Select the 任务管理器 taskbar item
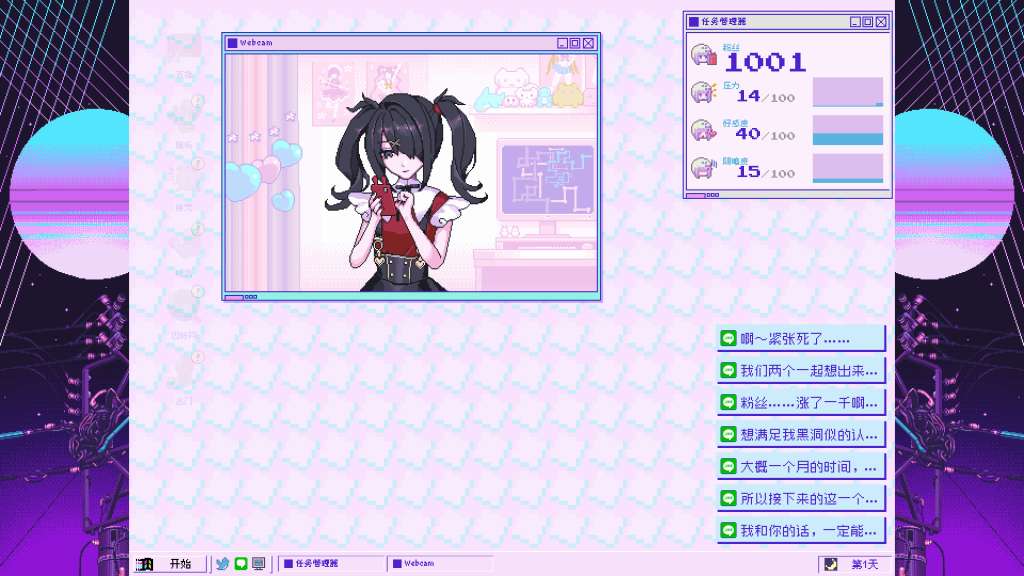This screenshot has width=1024, height=576. pos(331,564)
